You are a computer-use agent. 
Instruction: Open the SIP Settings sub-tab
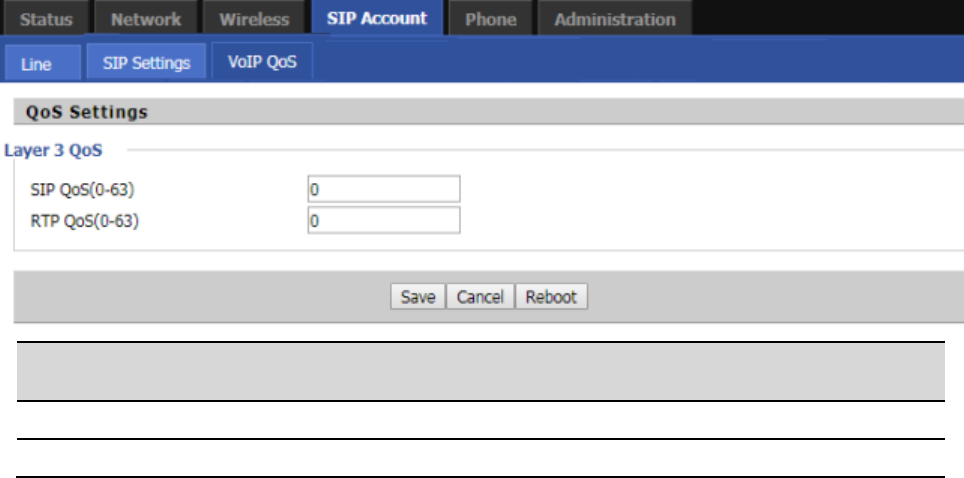146,62
